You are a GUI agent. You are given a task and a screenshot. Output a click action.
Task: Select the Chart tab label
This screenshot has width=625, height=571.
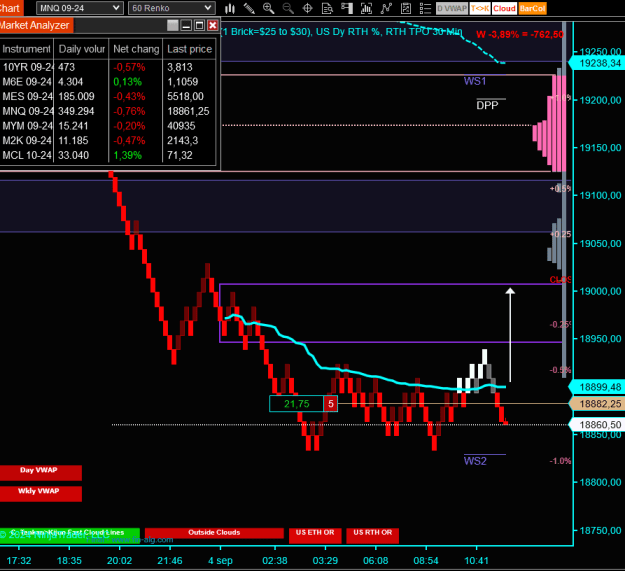(x=10, y=8)
